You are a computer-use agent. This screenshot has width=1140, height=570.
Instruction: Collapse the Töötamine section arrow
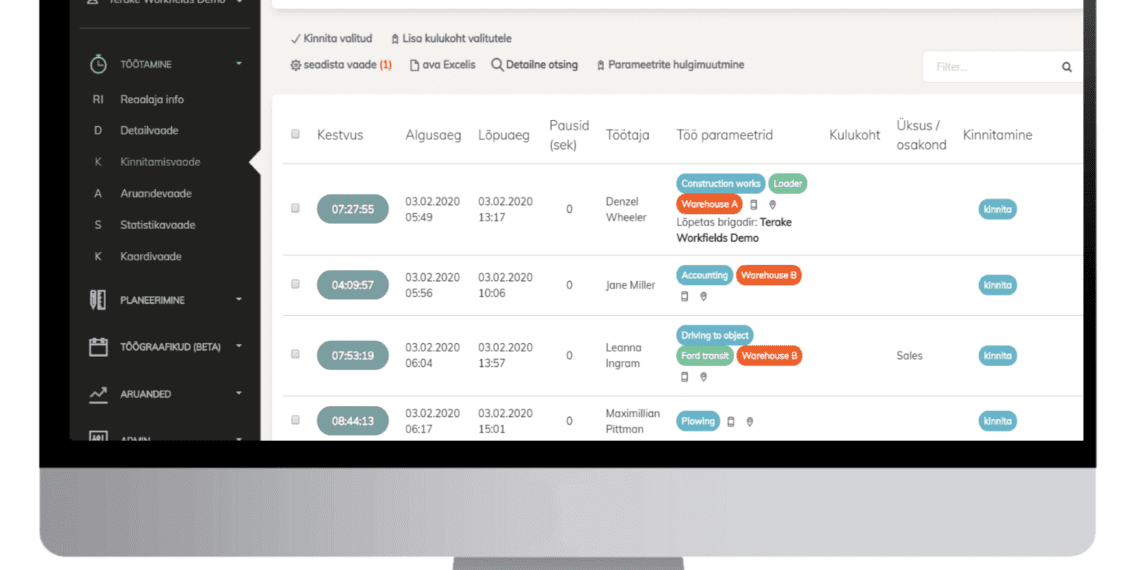coord(239,64)
